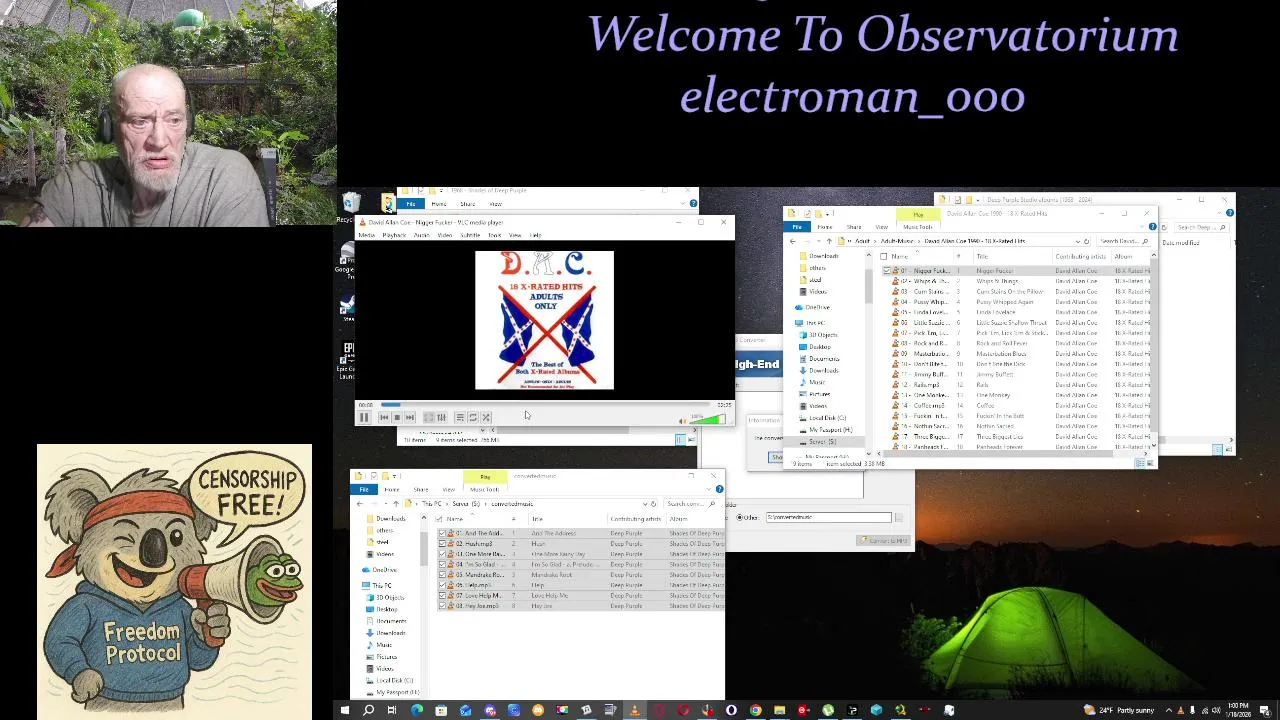Open the VLC Playback menu
The image size is (1280, 720).
click(x=394, y=235)
